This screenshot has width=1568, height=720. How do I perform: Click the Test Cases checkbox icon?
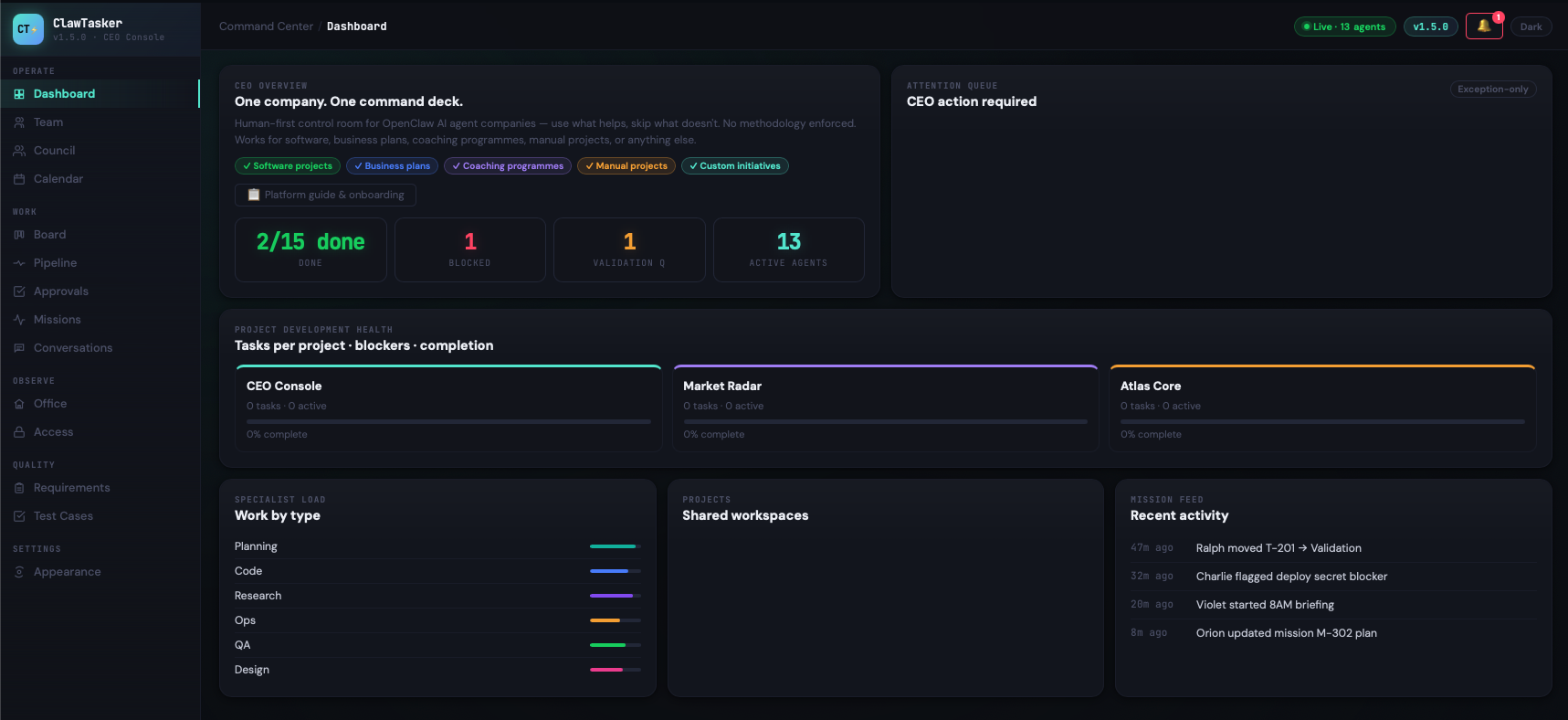pos(19,516)
